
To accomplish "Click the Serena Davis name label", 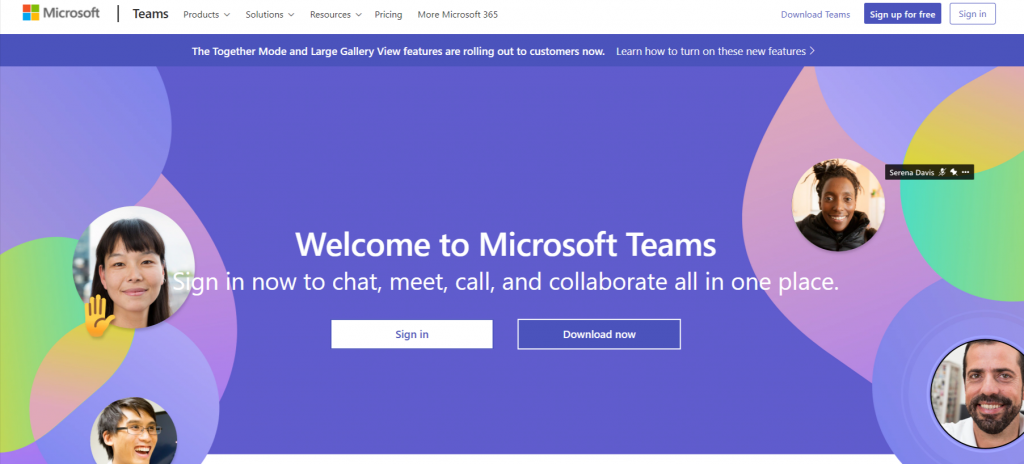I will [912, 173].
